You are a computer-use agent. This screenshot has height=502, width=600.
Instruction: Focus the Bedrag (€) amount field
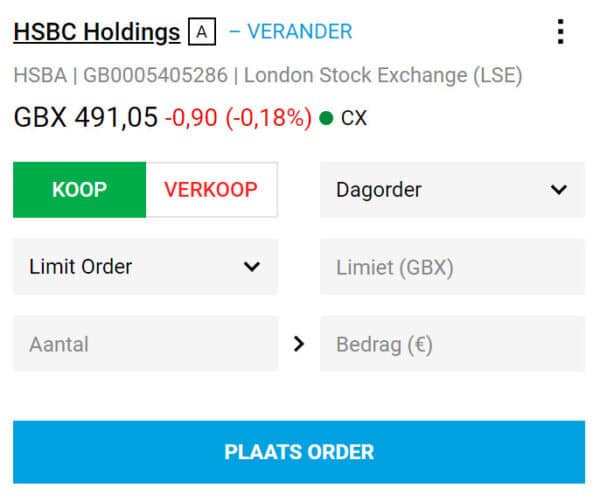[452, 344]
